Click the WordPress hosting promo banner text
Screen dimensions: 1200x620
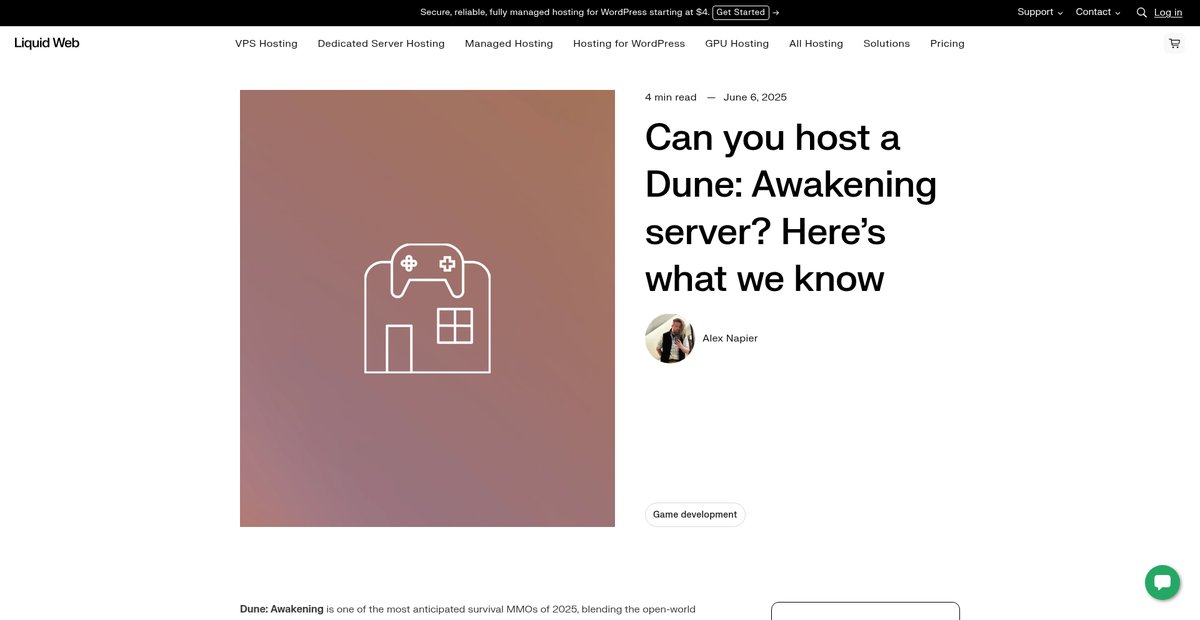coord(565,12)
